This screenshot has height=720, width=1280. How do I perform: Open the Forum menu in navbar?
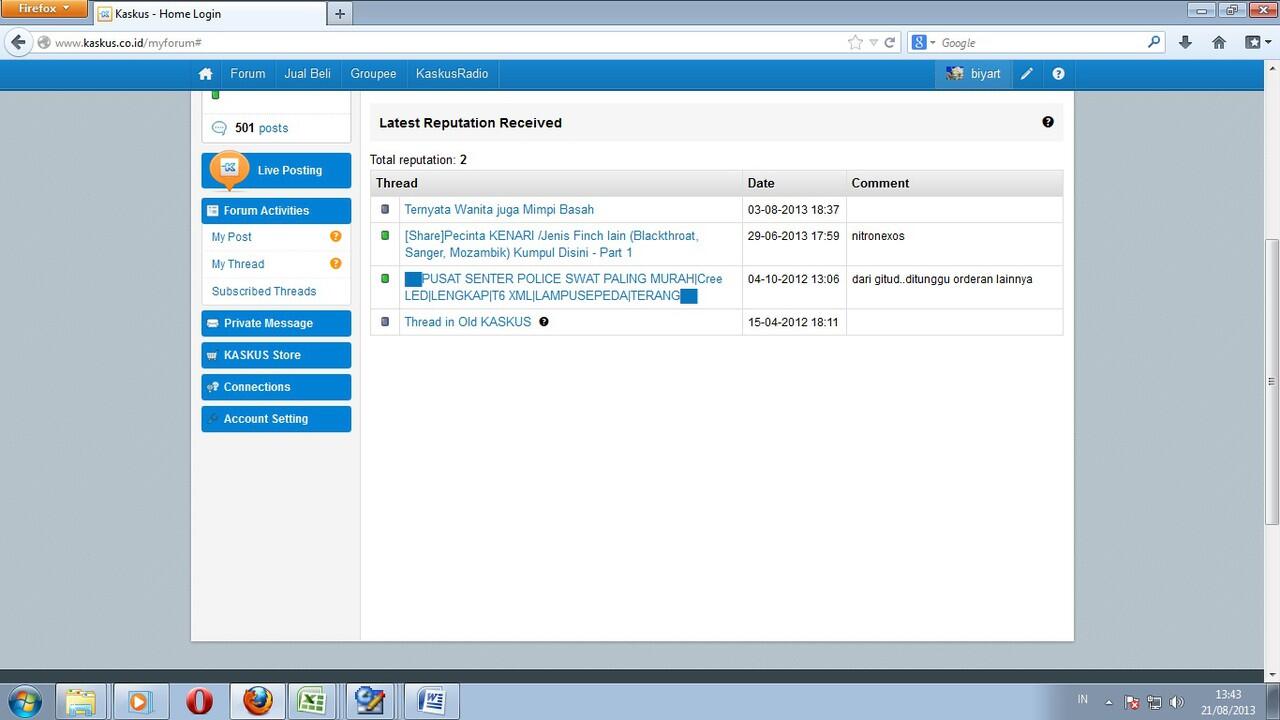point(248,74)
